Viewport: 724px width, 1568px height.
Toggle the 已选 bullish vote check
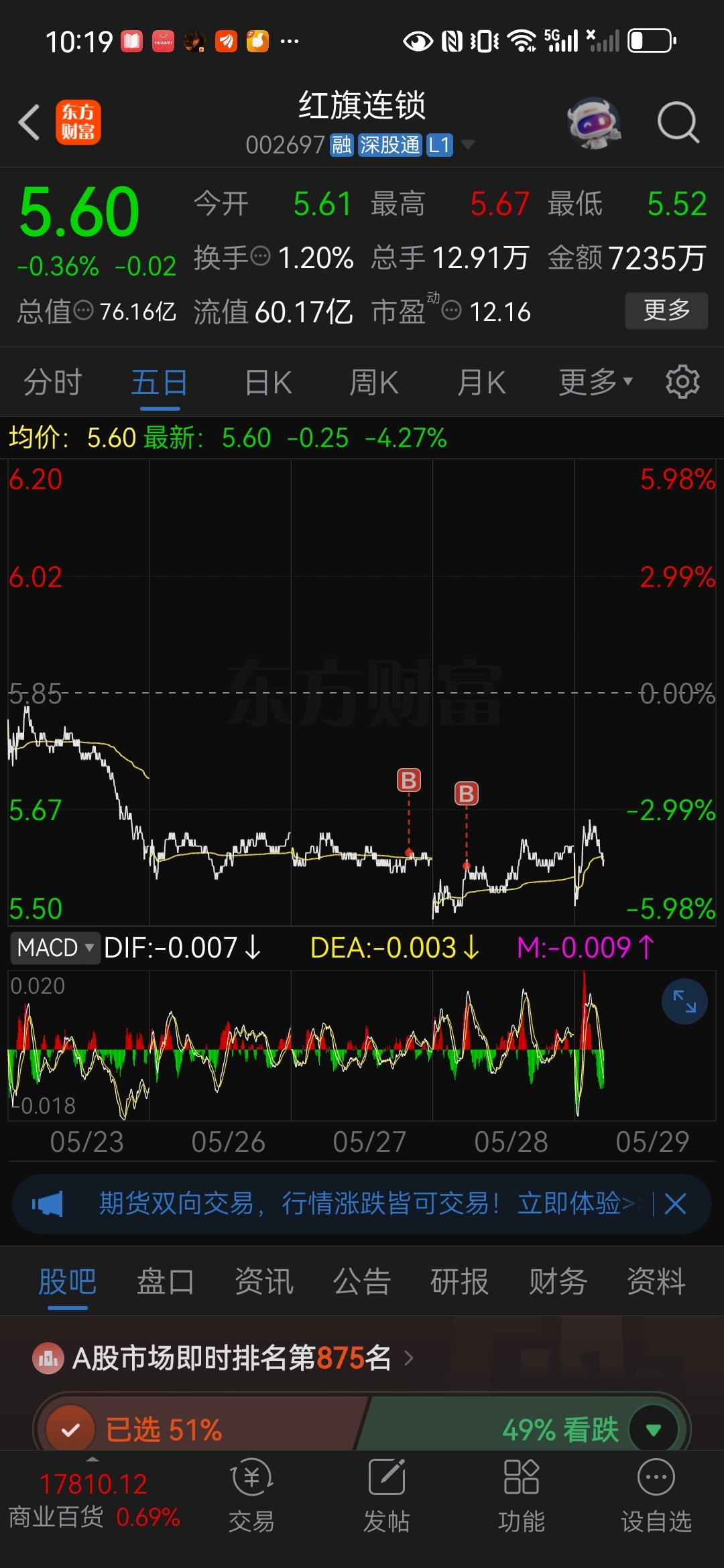tap(70, 1430)
